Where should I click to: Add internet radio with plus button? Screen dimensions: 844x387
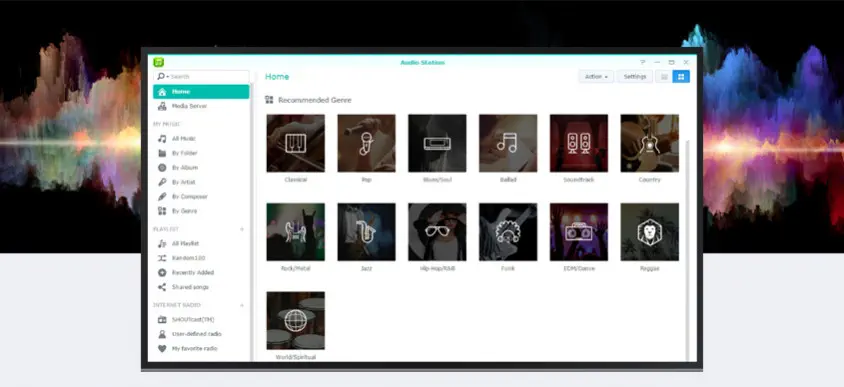tap(242, 305)
